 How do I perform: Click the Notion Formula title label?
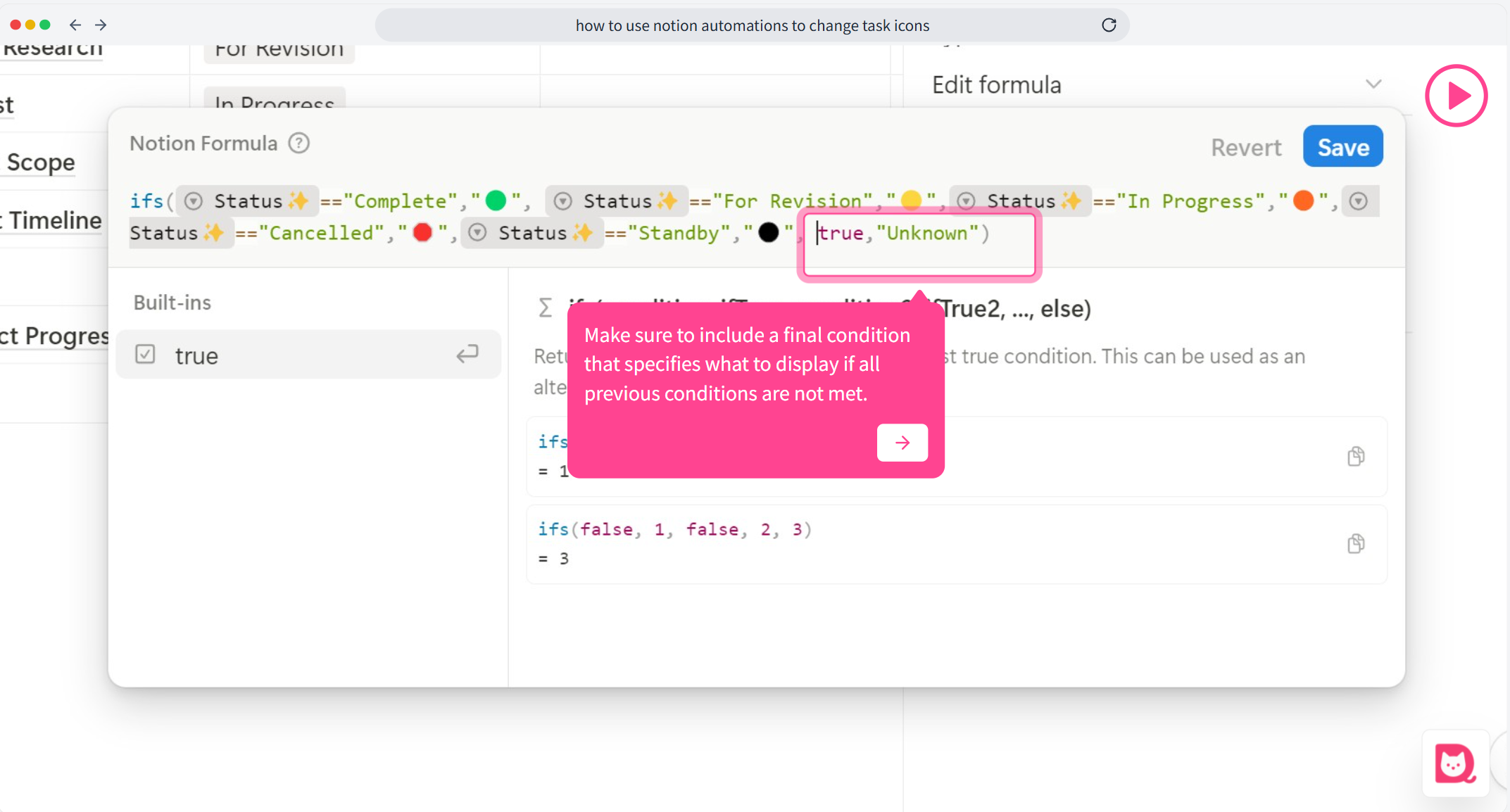(203, 143)
